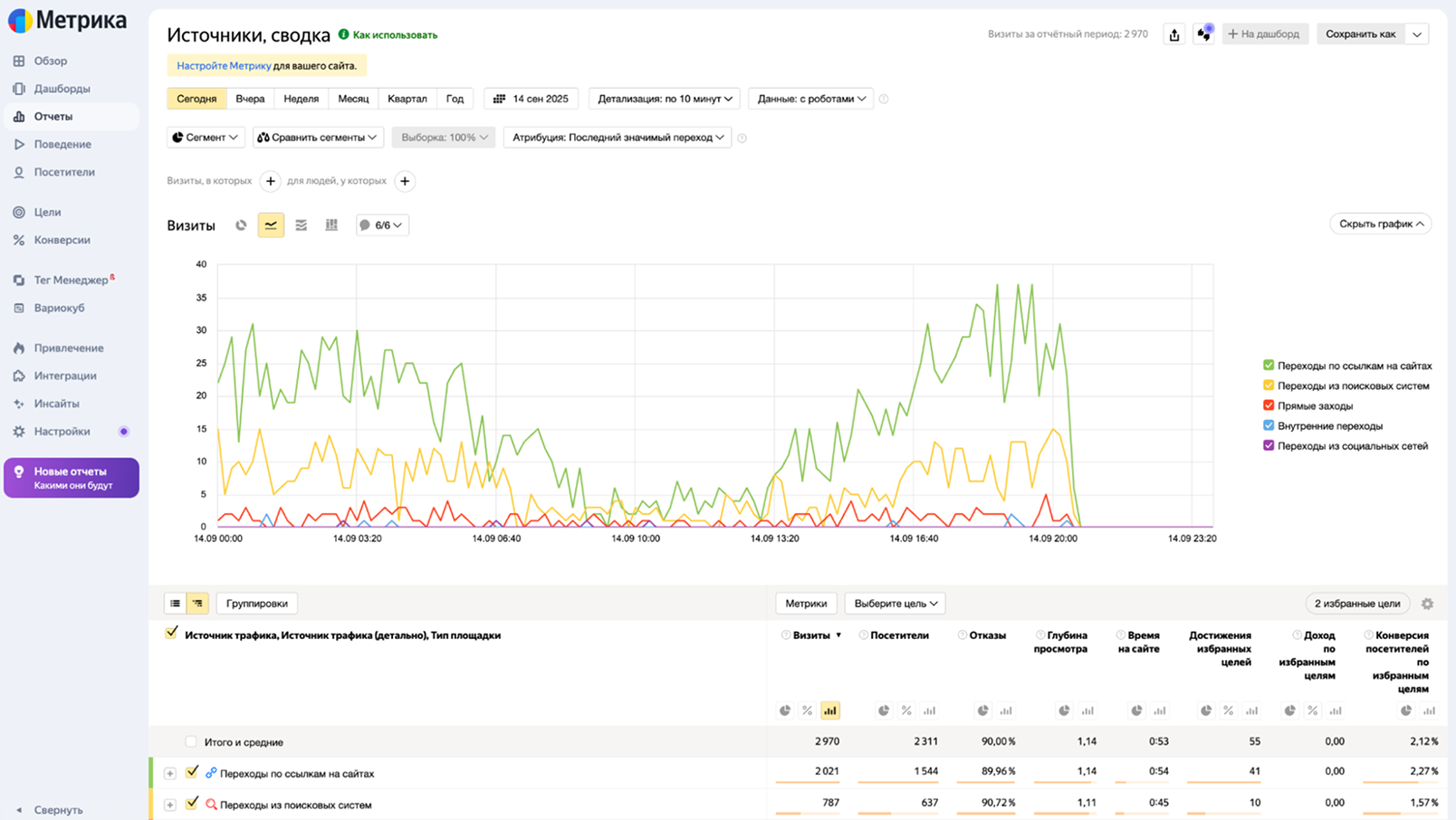The height and width of the screenshot is (820, 1456).
Task: Show Визиты column as pie chart
Action: (785, 710)
